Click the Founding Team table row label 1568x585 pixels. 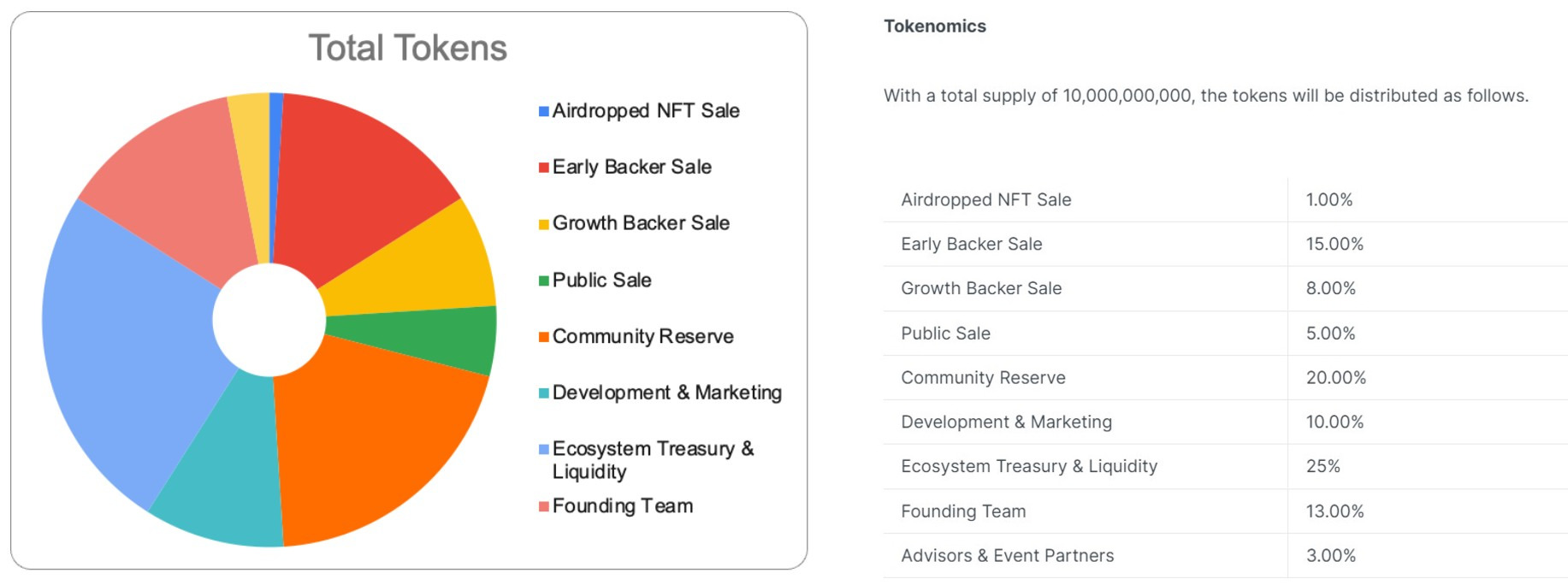pyautogui.click(x=962, y=511)
